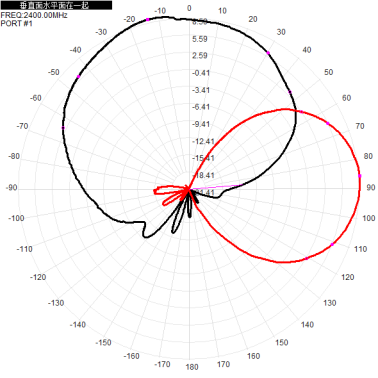Click the 180 degree angle label
Image resolution: width=378 pixels, height=378 pixels.
(x=192, y=367)
